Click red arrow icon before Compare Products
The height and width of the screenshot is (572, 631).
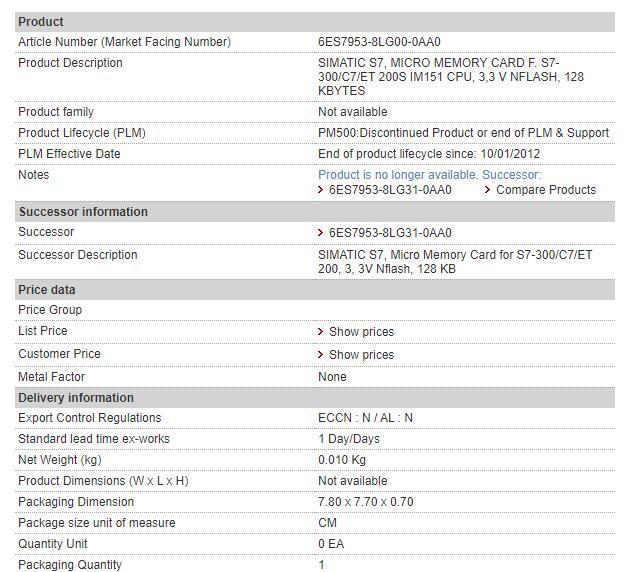click(487, 190)
